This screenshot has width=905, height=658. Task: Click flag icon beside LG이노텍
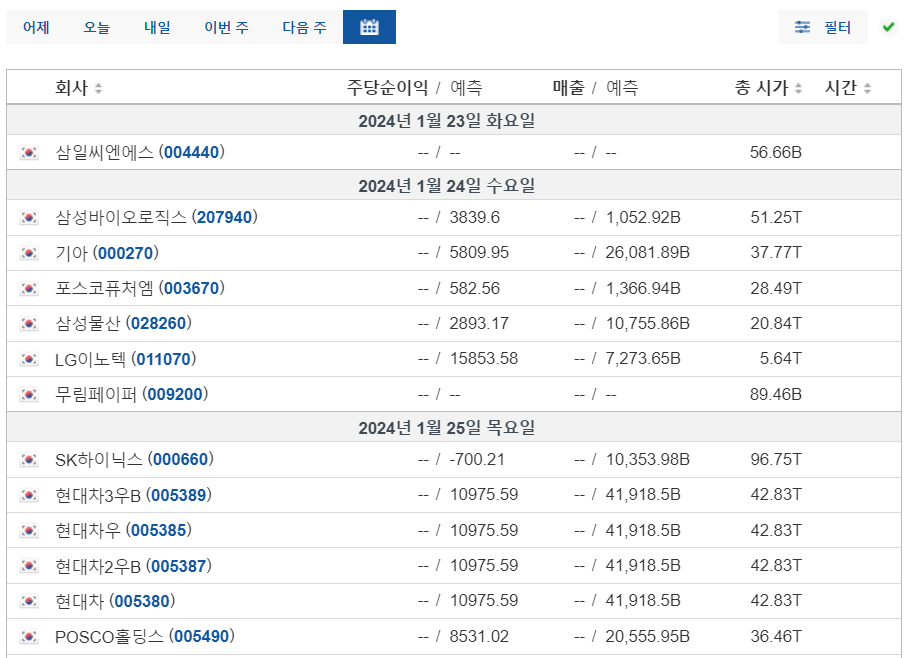[29, 360]
